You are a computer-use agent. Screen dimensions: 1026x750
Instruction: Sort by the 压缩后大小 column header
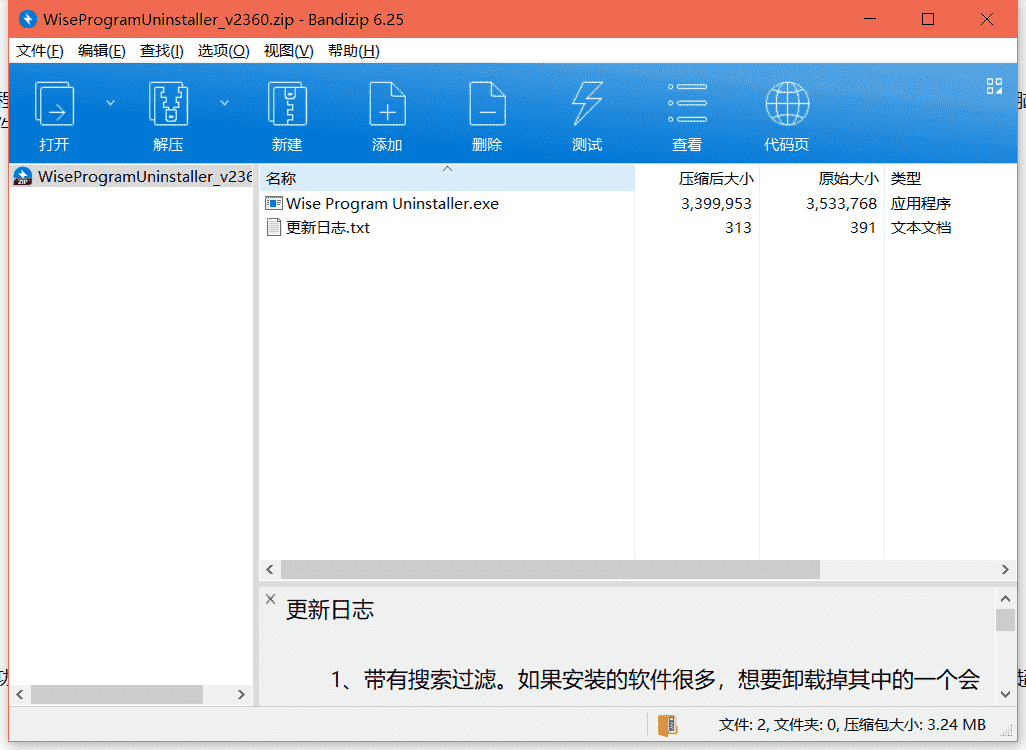[697, 178]
